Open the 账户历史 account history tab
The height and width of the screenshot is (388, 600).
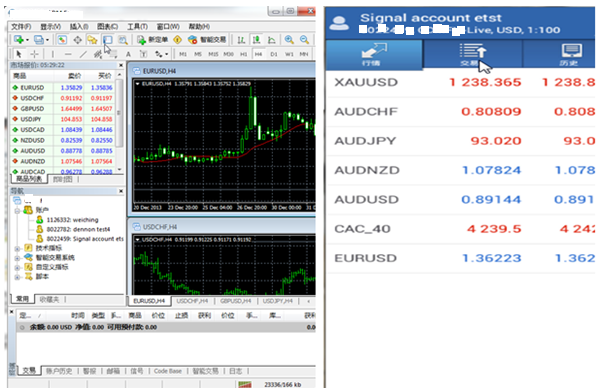pyautogui.click(x=59, y=371)
